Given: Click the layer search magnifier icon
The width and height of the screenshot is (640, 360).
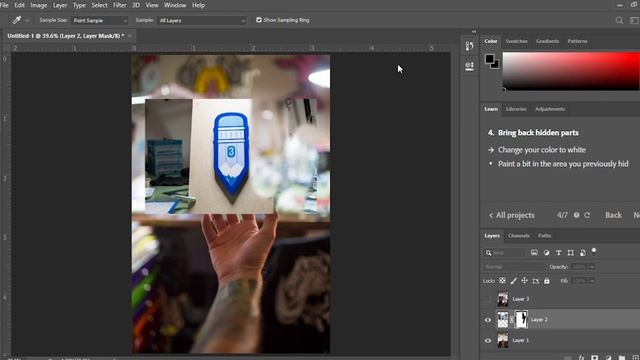Looking at the screenshot, I should 488,253.
